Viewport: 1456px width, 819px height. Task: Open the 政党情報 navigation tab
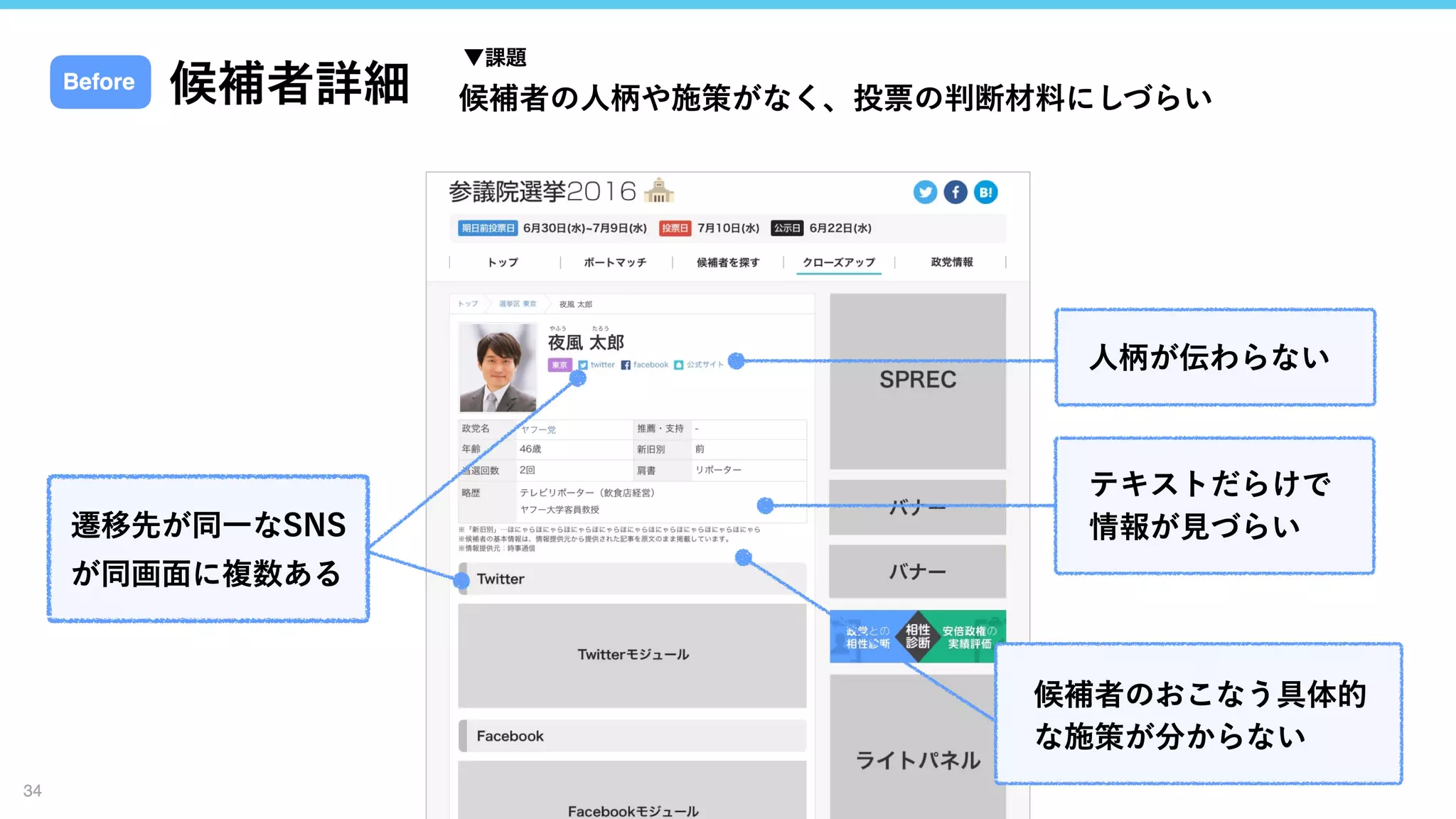tap(952, 262)
